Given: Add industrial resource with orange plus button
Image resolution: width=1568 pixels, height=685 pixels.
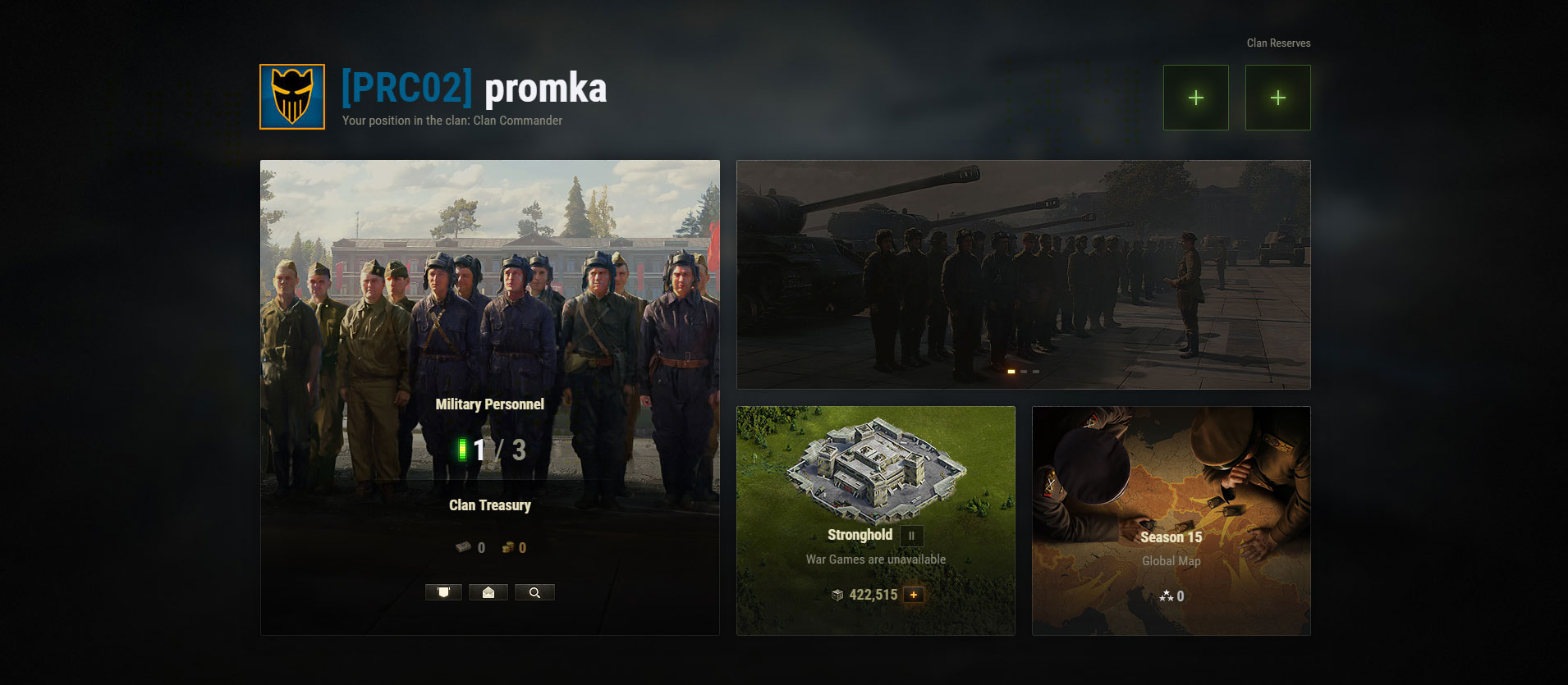Looking at the screenshot, I should click(x=914, y=595).
